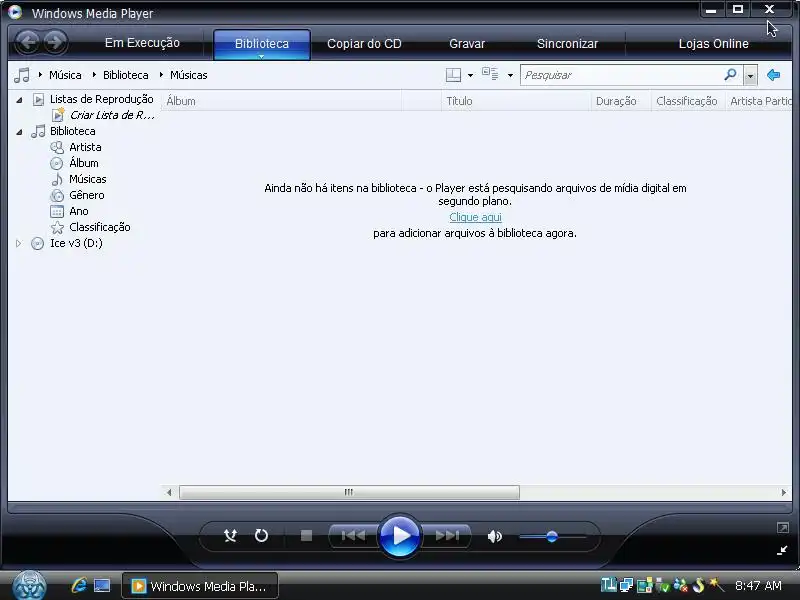
Task: Open the Sincronizar tab
Action: (x=567, y=44)
